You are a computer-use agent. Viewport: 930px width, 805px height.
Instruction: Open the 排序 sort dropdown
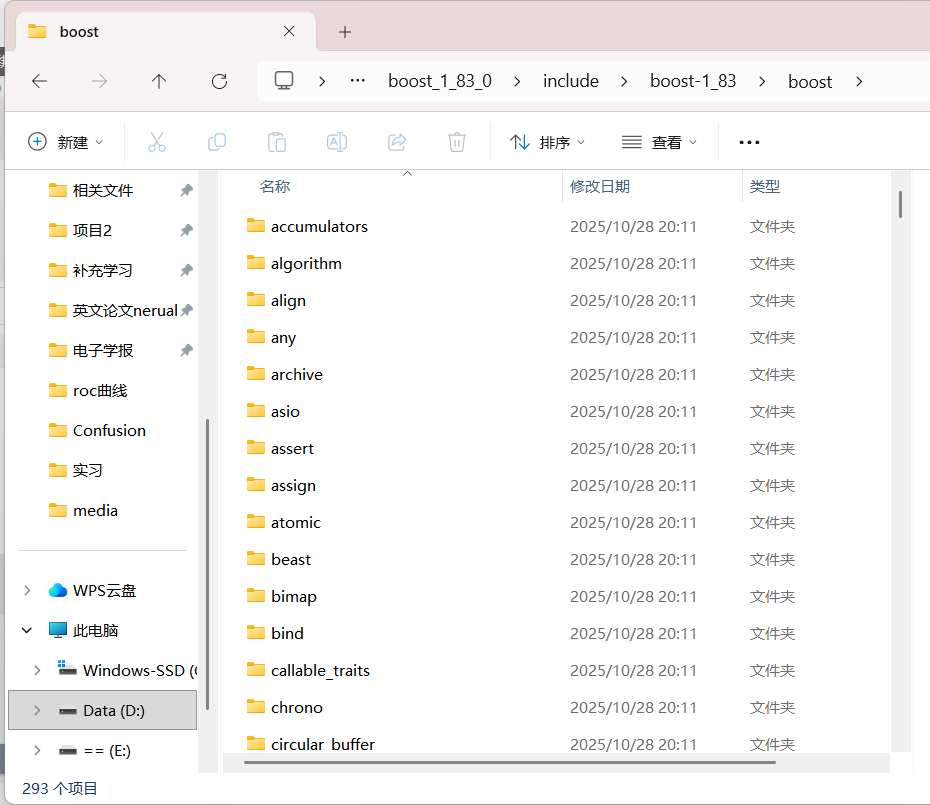tap(547, 142)
